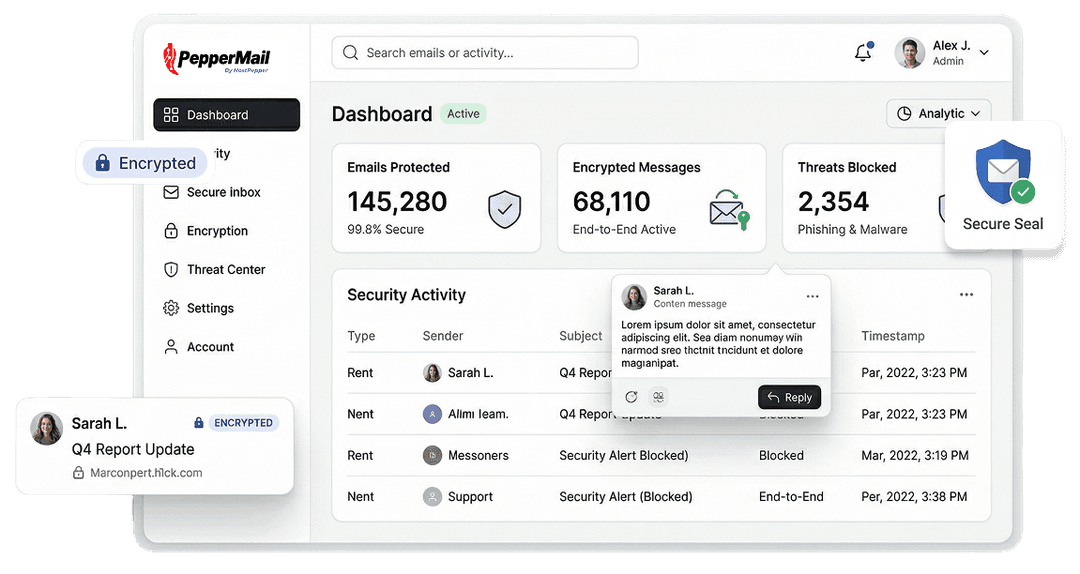Toggle the Encrypted lock pill
1080x574 pixels.
tap(144, 163)
